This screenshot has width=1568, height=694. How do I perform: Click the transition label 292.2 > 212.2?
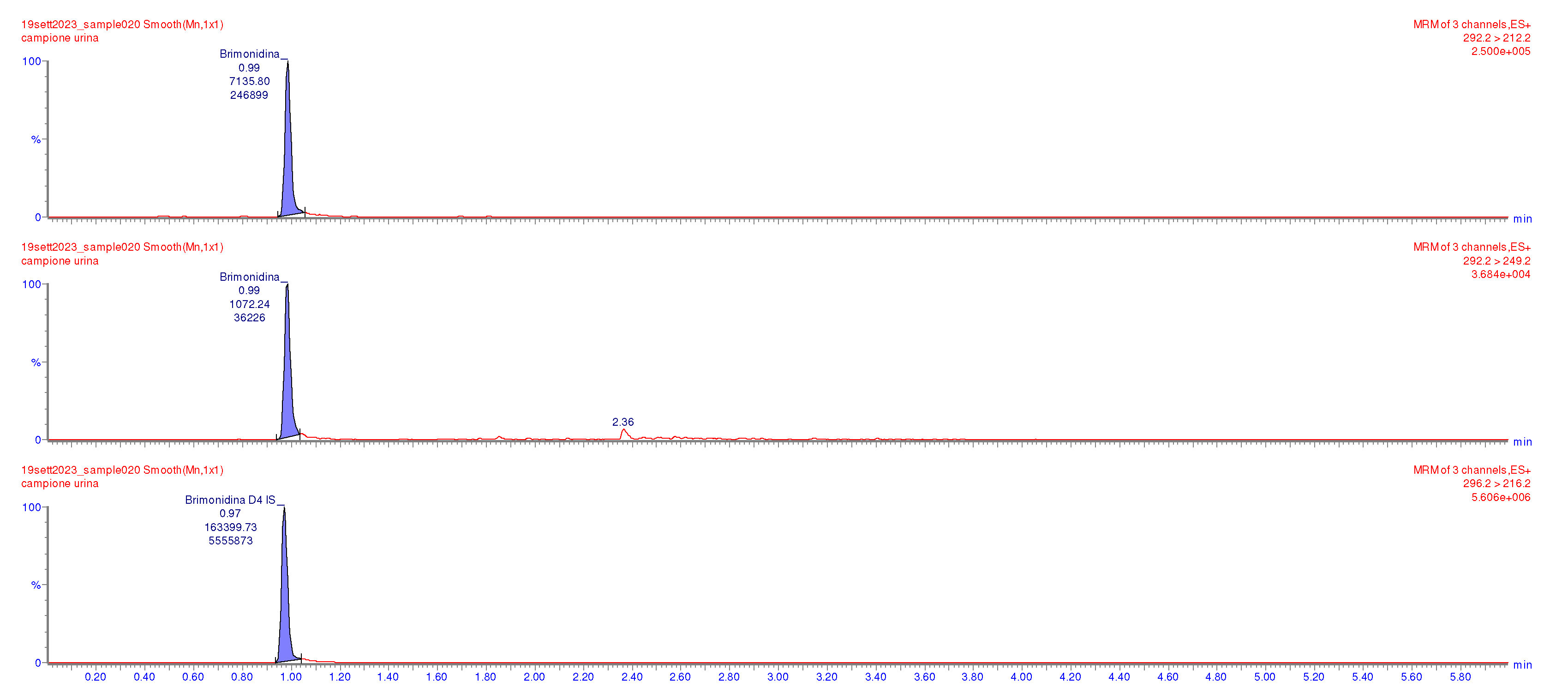(x=1496, y=38)
